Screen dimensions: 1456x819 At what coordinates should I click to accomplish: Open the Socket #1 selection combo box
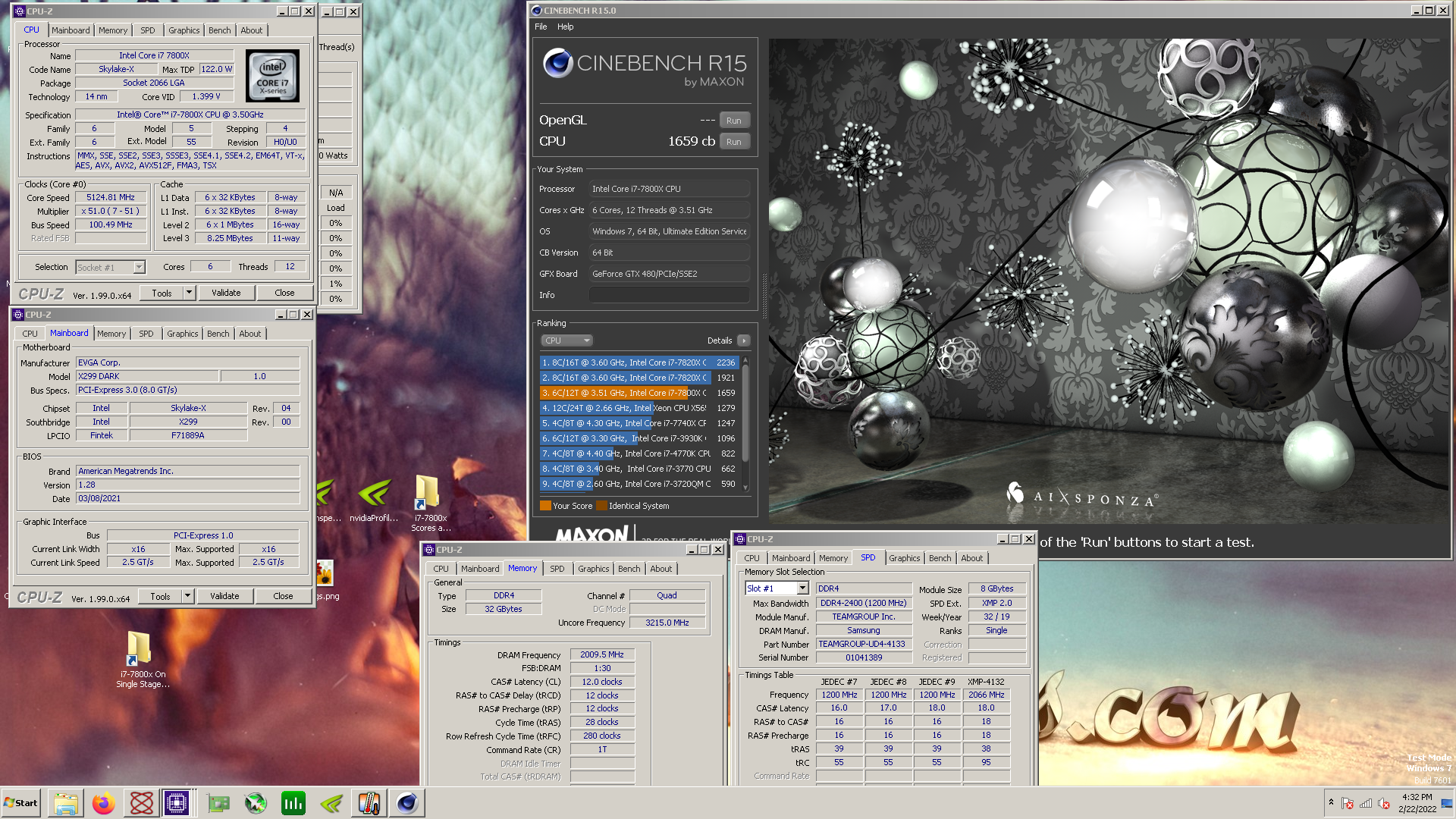click(x=111, y=267)
